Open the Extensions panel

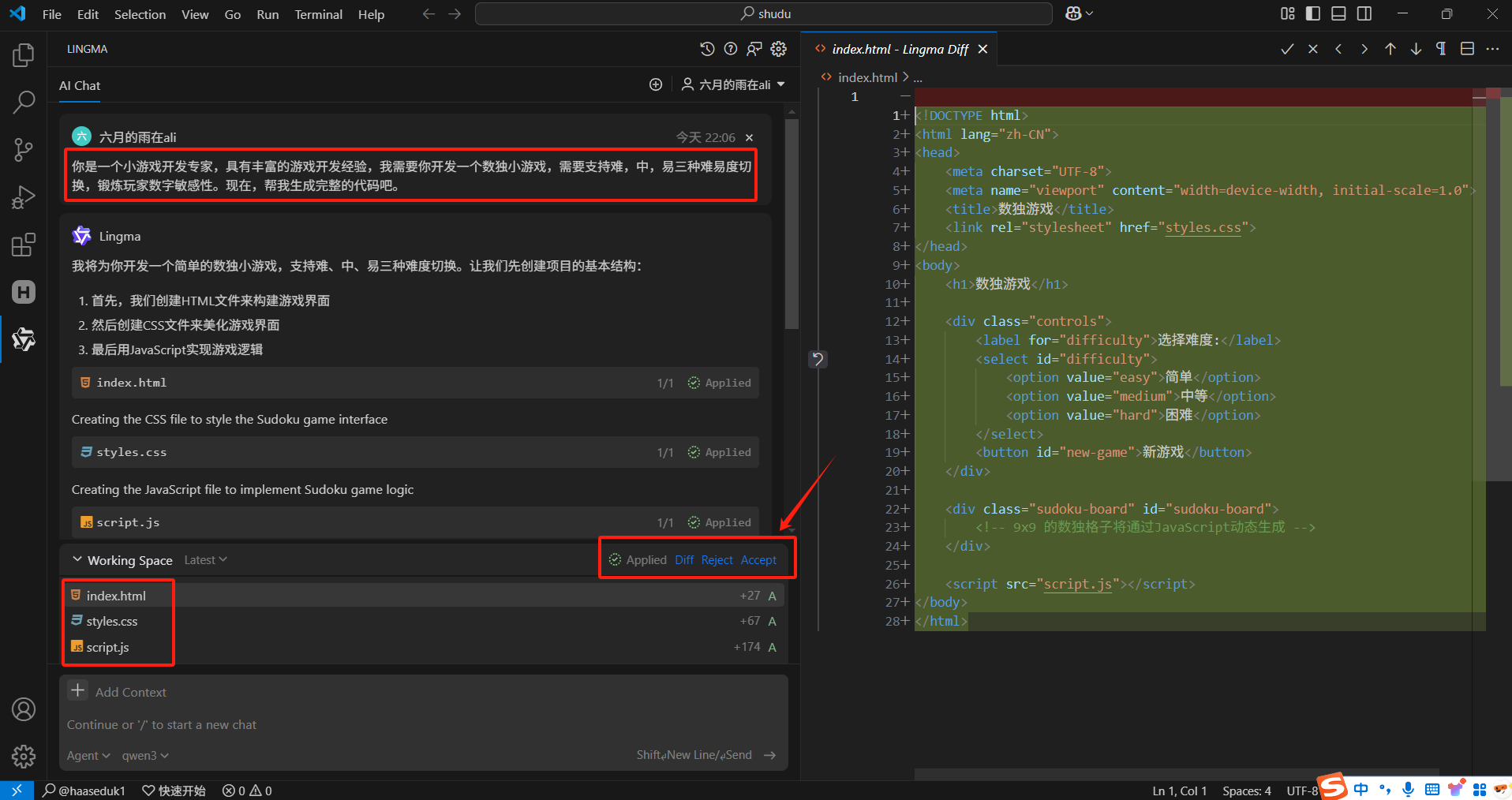click(23, 245)
